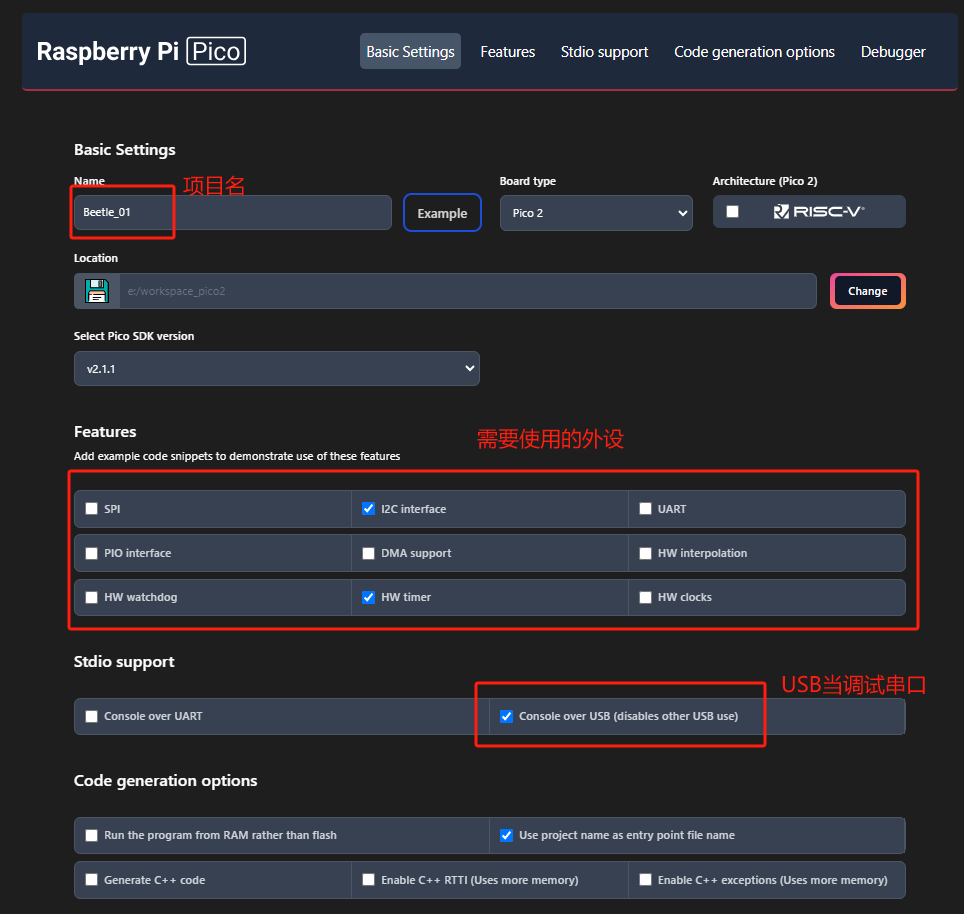Click the 'Select Pico SDK version' label
The image size is (964, 914).
(x=133, y=336)
